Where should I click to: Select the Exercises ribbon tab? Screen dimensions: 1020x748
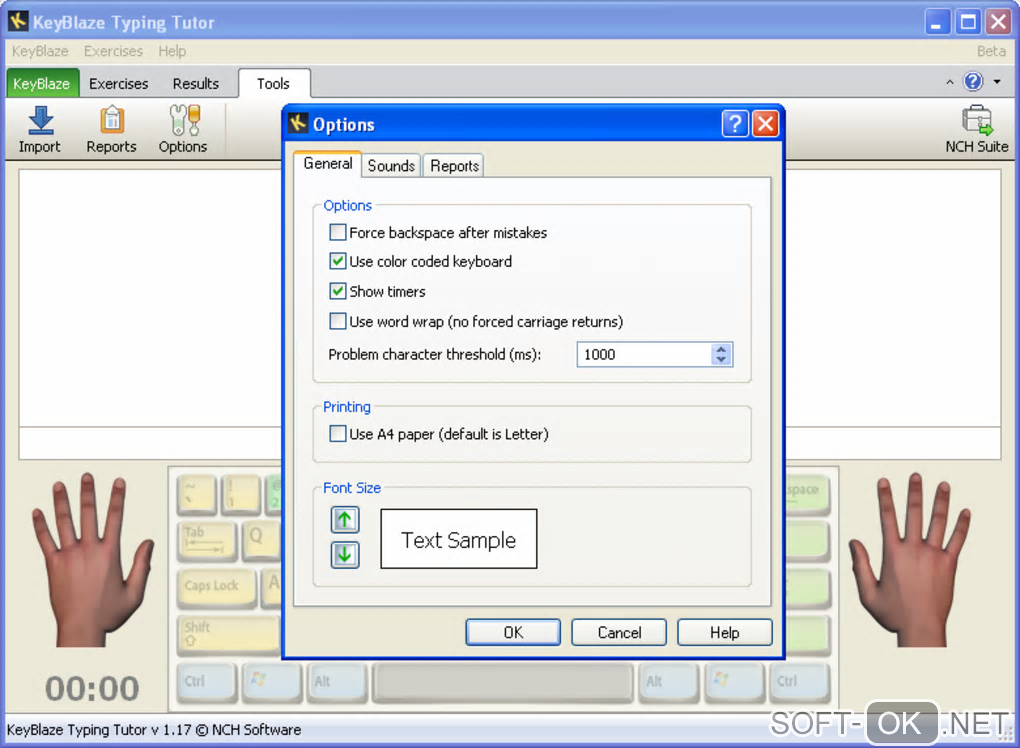pyautogui.click(x=118, y=83)
